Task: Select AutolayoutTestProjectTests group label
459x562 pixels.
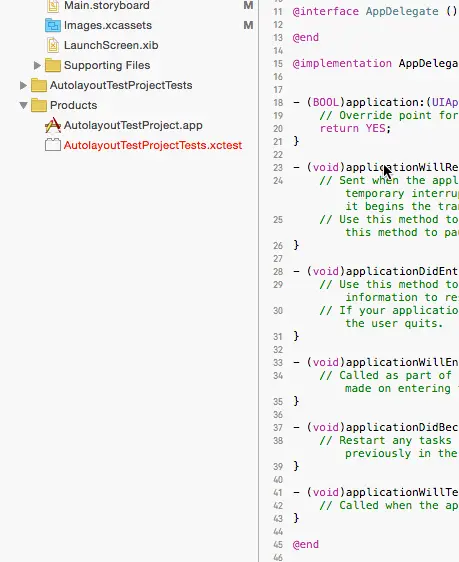Action: (x=121, y=85)
